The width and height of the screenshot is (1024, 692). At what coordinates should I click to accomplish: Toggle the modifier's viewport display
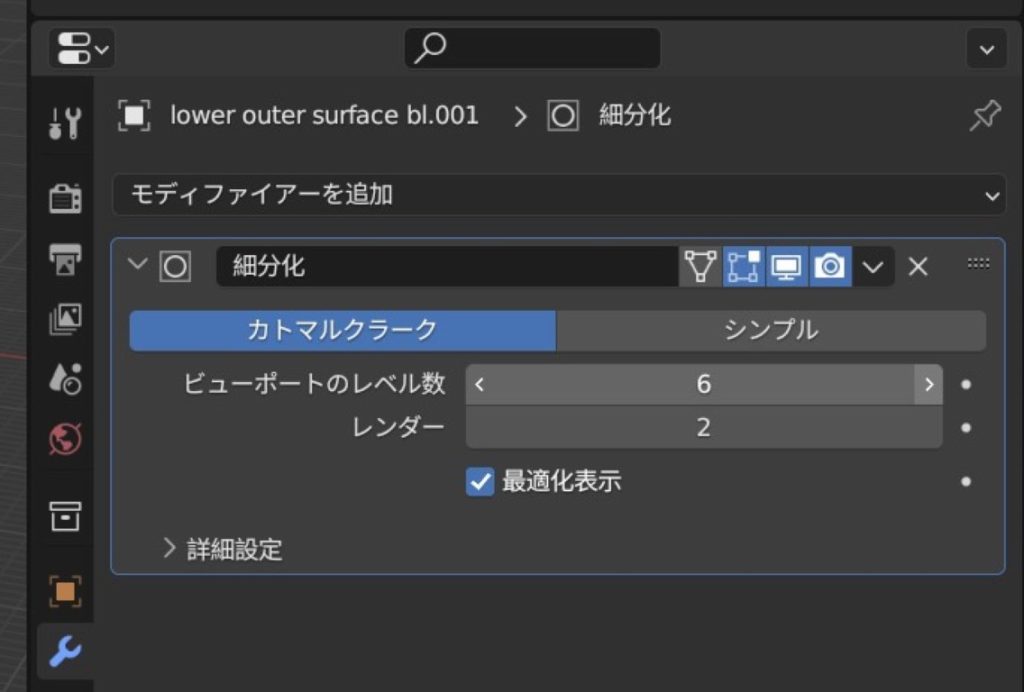[x=786, y=267]
